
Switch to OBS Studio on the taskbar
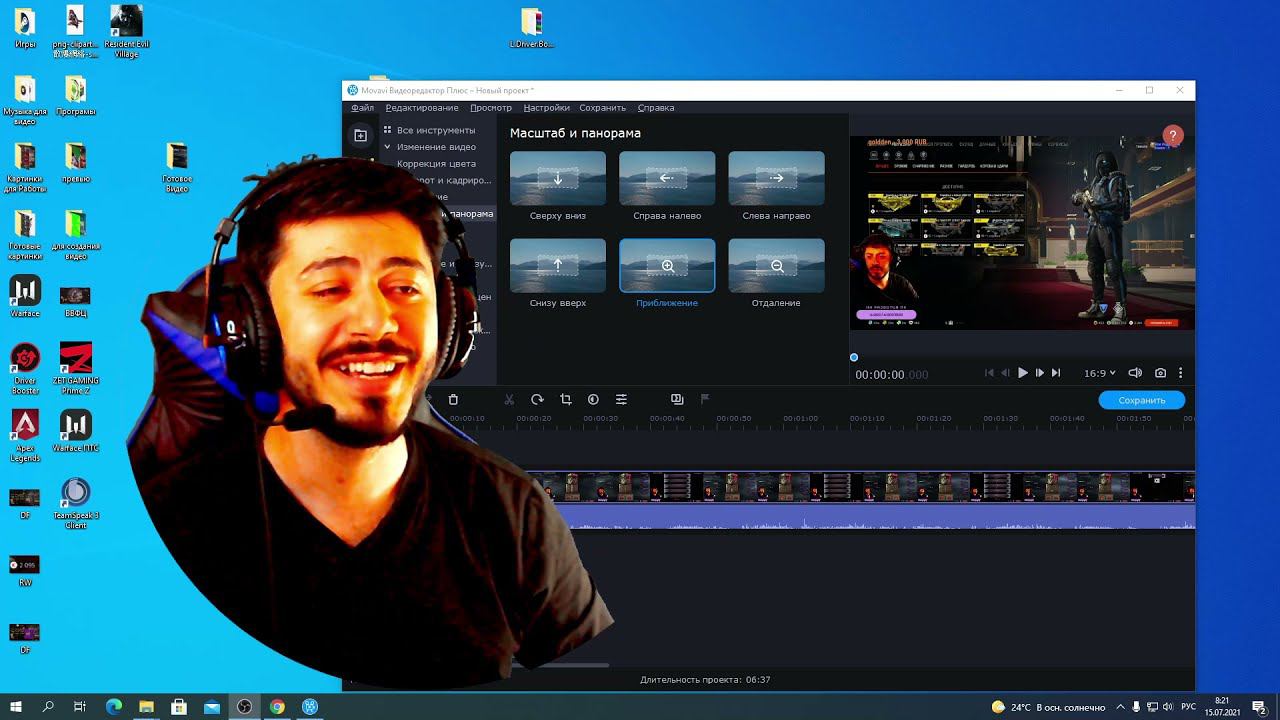(244, 707)
